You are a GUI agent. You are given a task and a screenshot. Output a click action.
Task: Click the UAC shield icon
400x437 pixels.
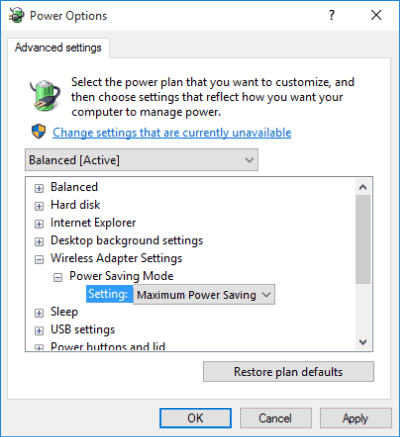click(x=39, y=132)
